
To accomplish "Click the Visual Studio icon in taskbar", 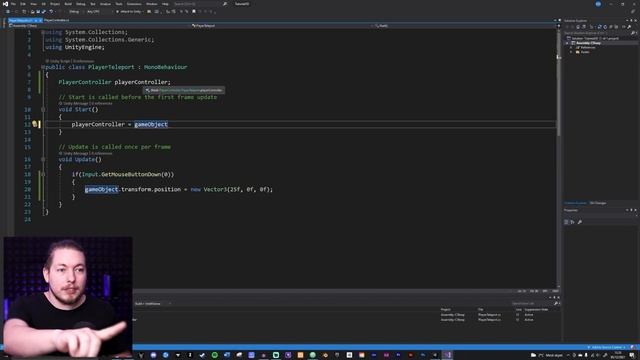I will click(x=447, y=355).
